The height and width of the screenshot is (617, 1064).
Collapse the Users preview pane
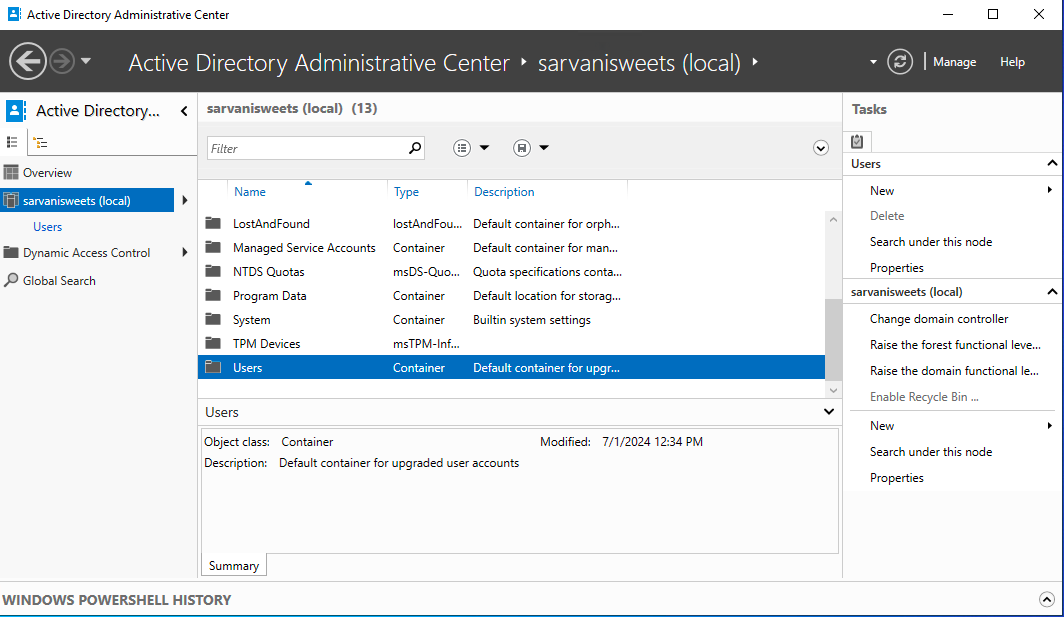tap(829, 411)
